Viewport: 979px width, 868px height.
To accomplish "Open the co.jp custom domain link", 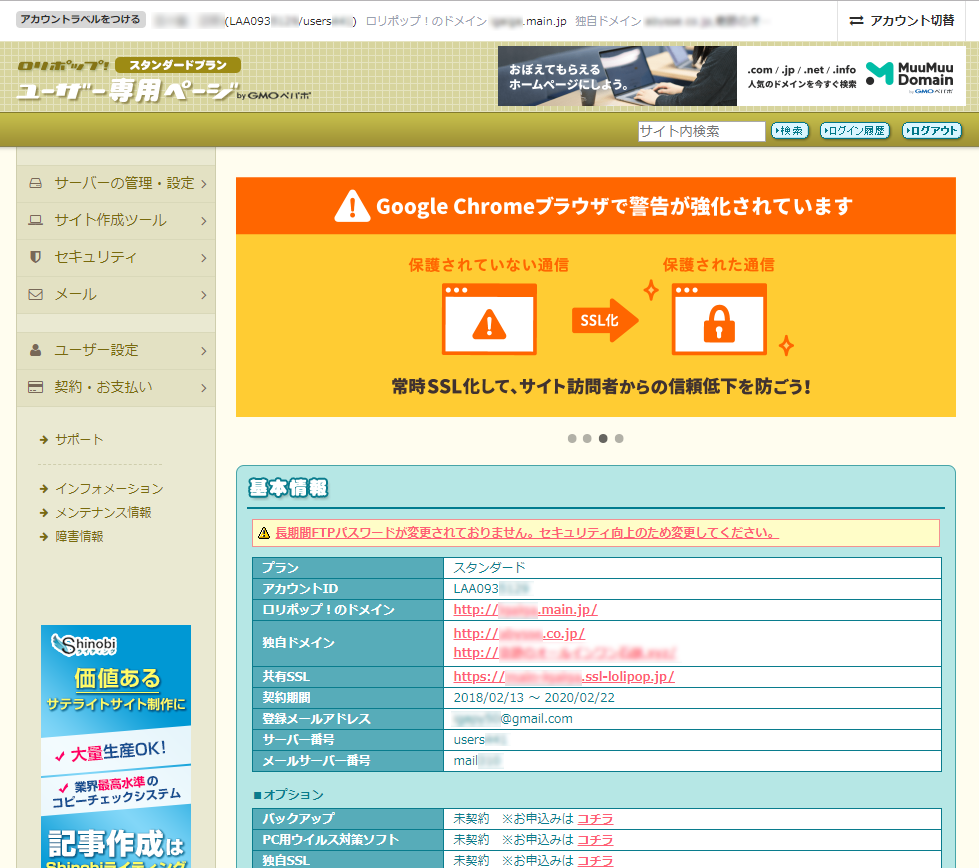I will pyautogui.click(x=519, y=633).
